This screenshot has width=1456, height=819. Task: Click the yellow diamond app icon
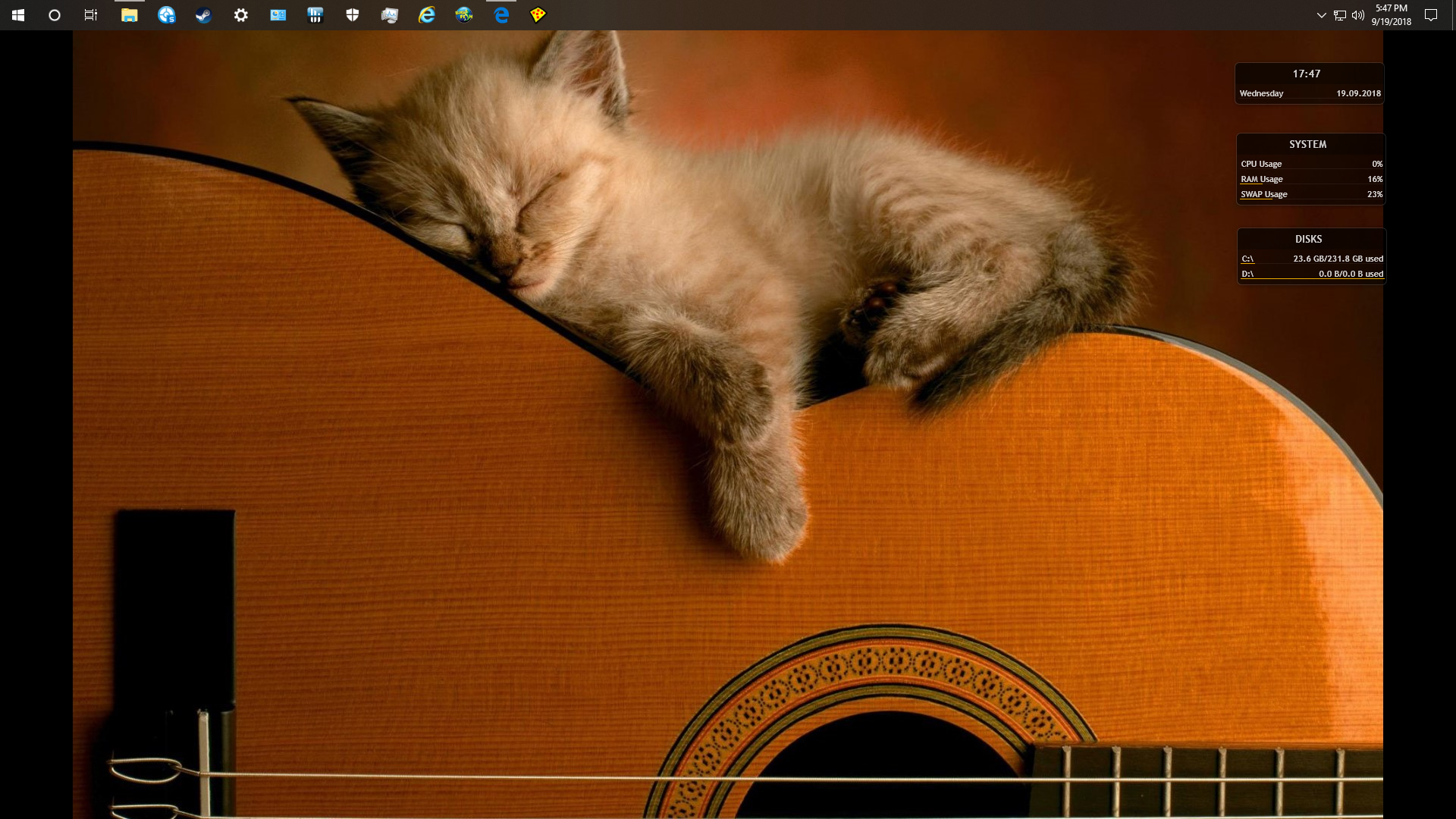(538, 15)
